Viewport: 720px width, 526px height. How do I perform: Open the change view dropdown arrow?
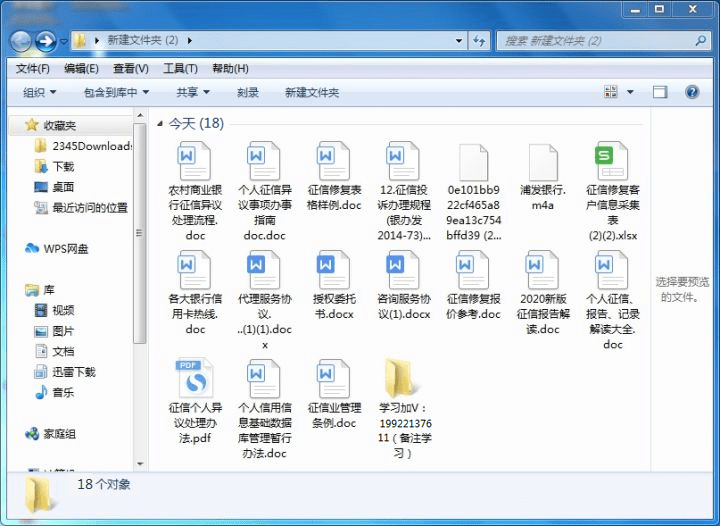point(630,92)
